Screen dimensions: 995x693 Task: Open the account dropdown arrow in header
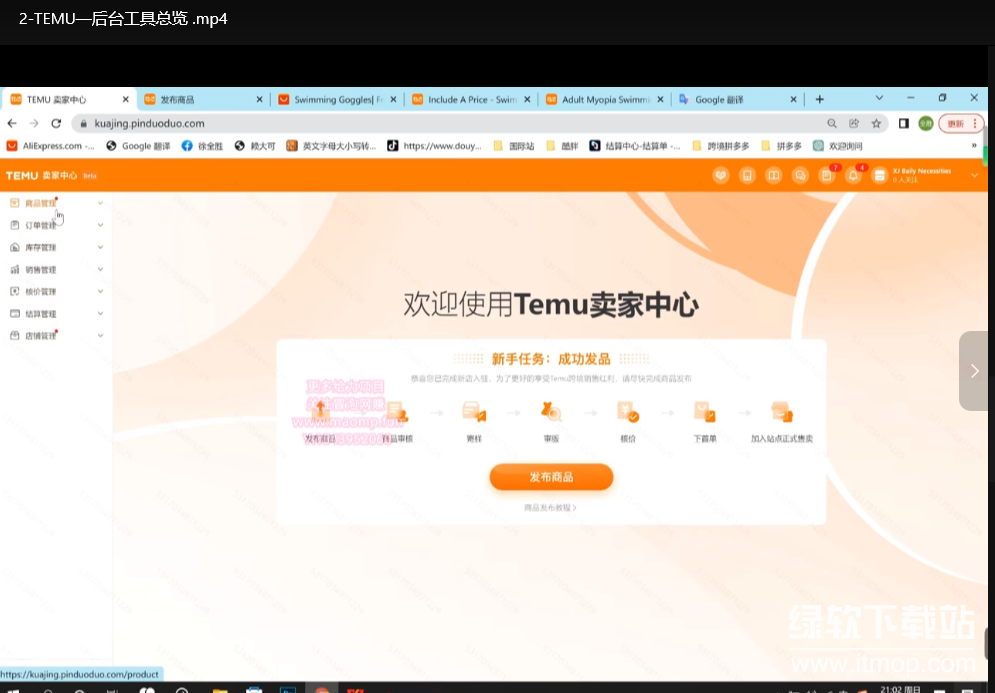pyautogui.click(x=975, y=175)
